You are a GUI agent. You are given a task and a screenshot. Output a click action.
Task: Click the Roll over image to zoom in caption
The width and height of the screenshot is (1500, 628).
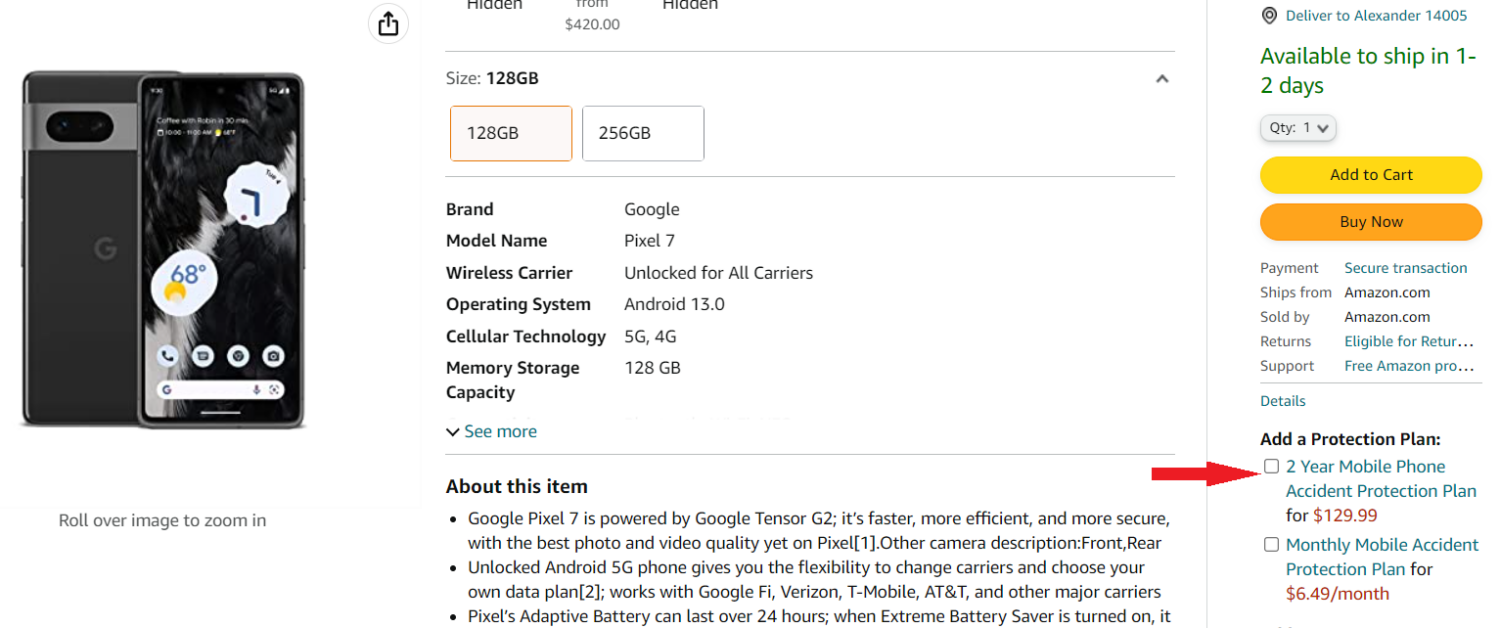[162, 521]
